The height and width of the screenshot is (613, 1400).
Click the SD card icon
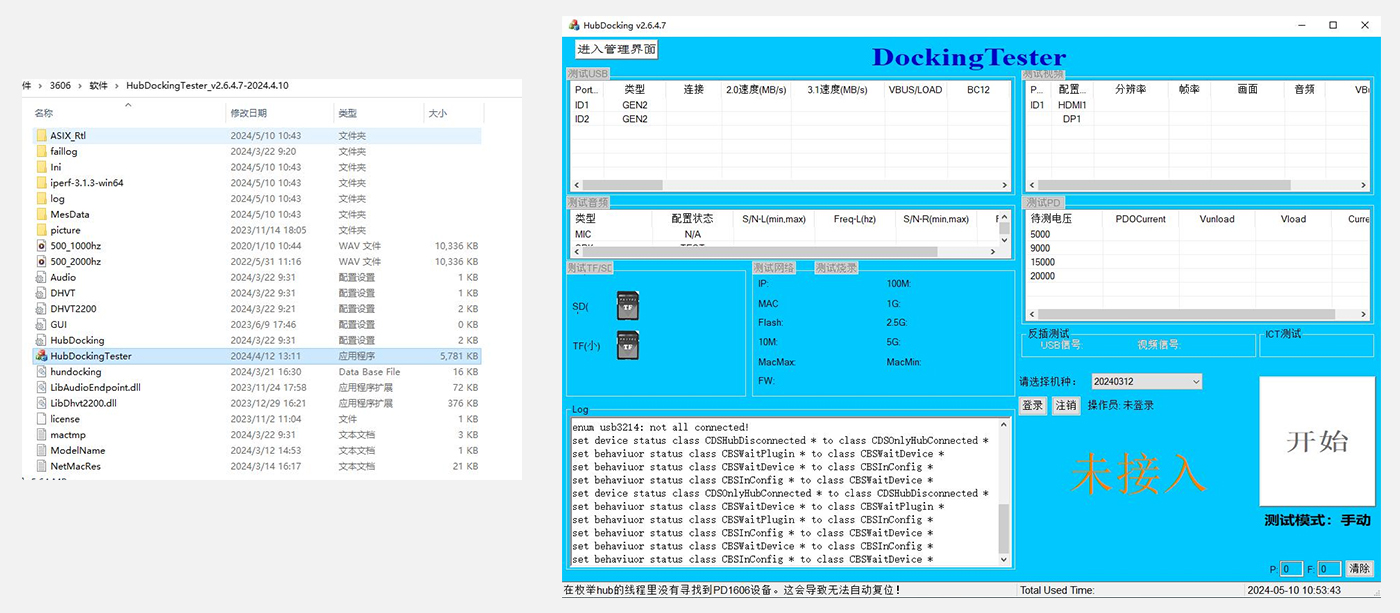628,305
